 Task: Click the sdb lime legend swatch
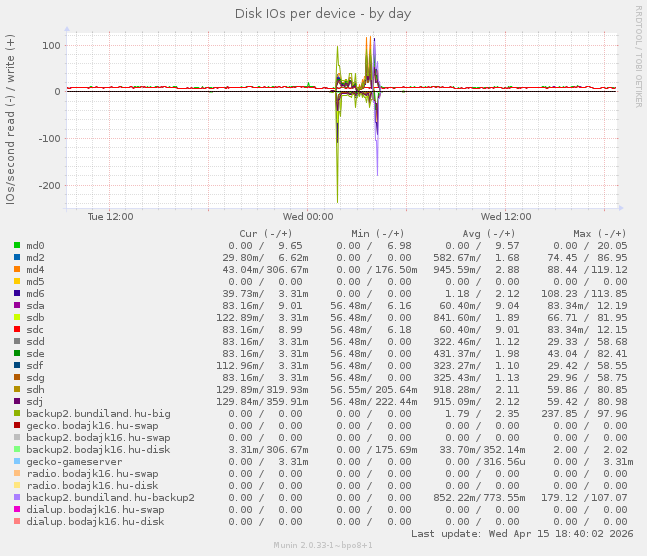pyautogui.click(x=17, y=317)
